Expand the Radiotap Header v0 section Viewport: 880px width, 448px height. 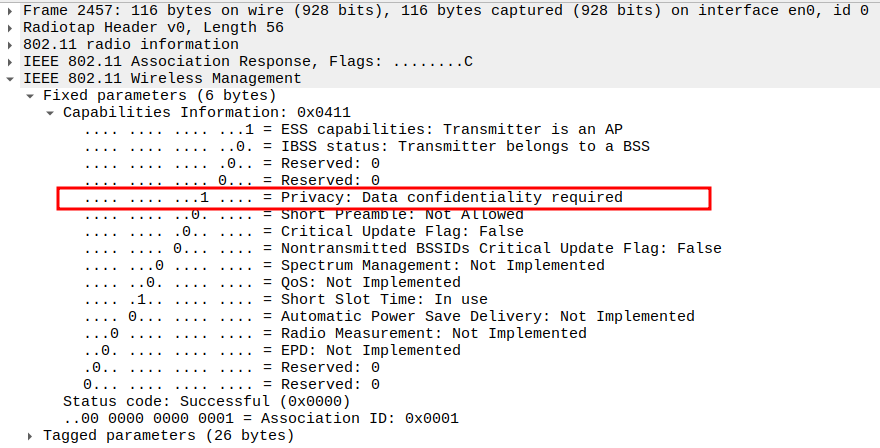[x=11, y=27]
